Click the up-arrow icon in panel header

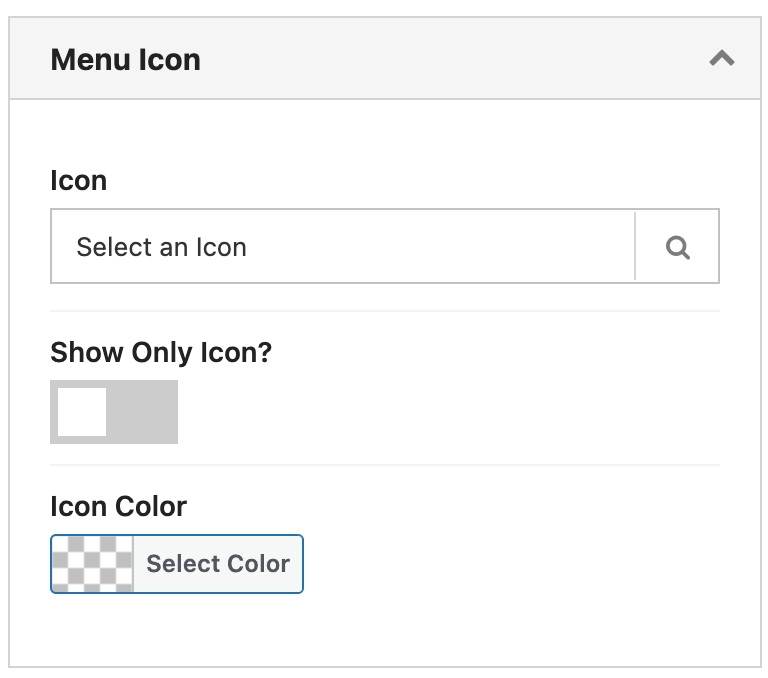[x=721, y=59]
